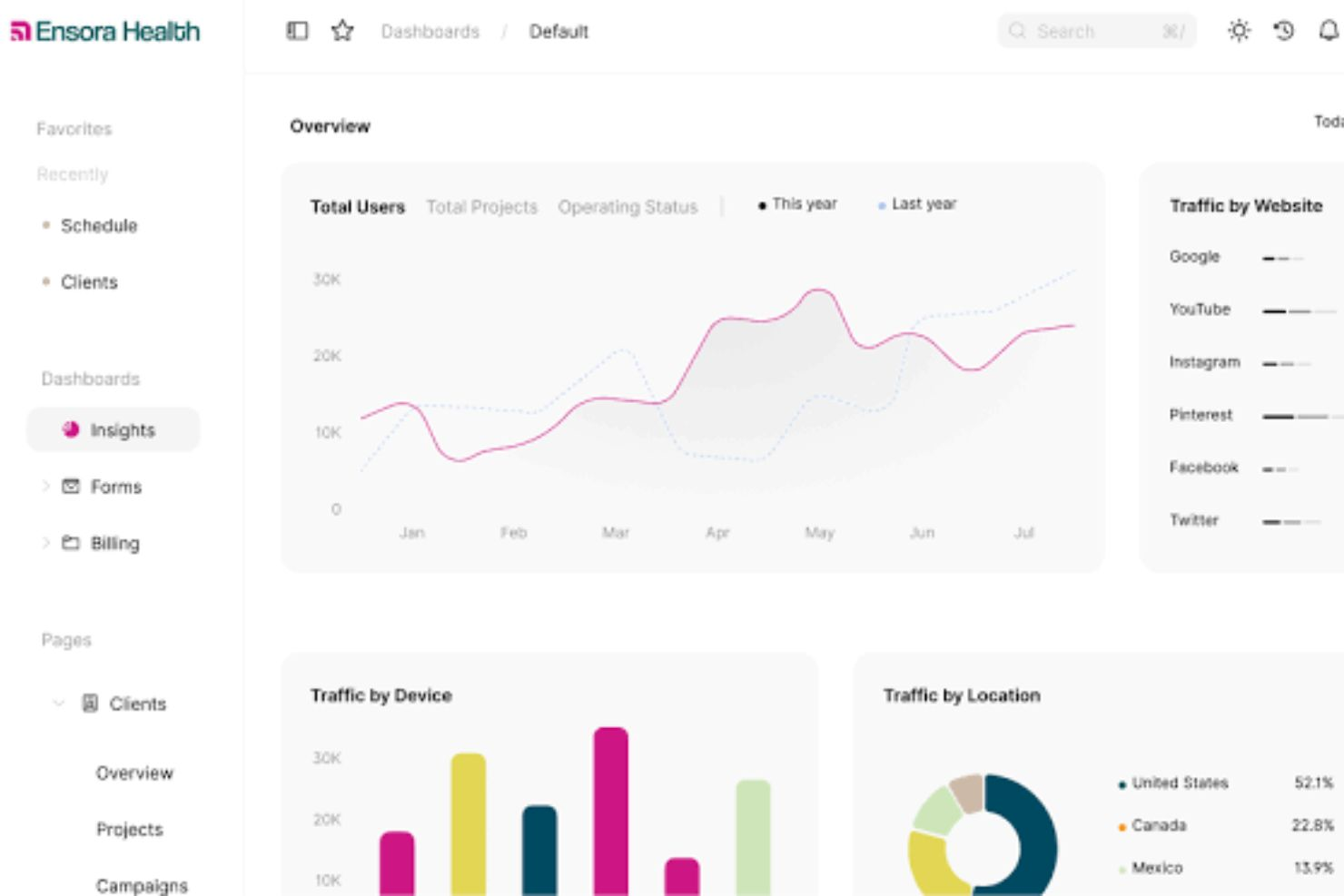This screenshot has width=1344, height=896.
Task: Click the Clients page icon
Action: (90, 703)
